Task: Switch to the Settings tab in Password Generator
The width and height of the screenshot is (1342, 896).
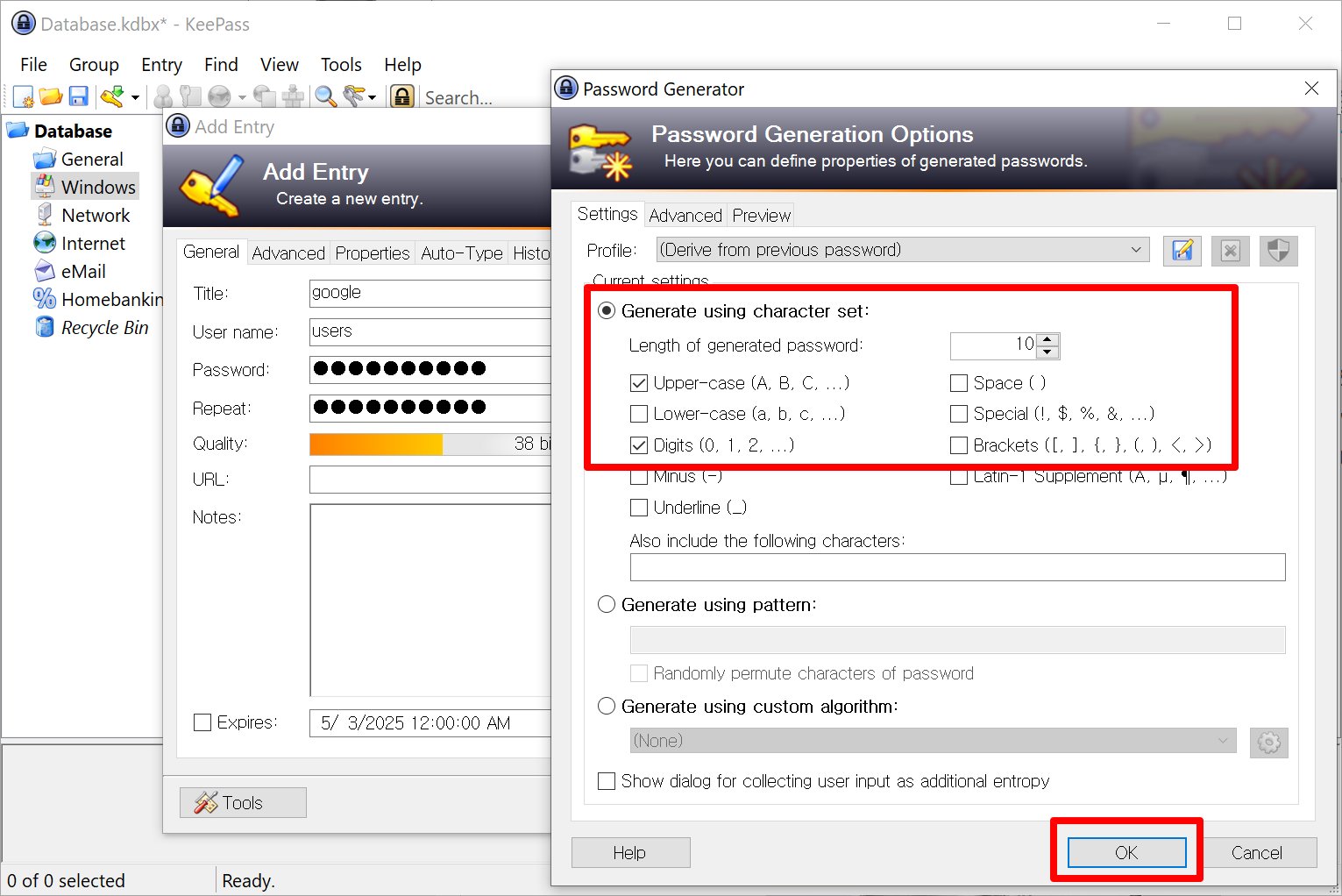Action: (607, 214)
